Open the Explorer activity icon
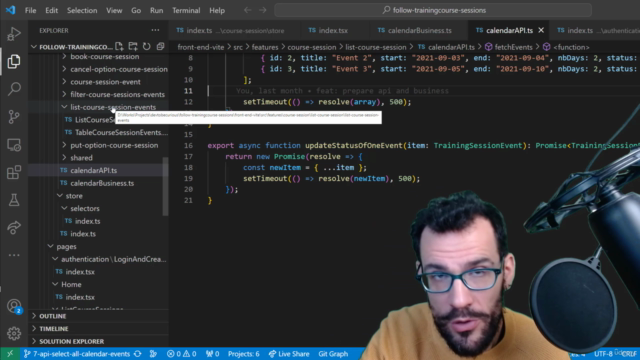 pos(14,61)
